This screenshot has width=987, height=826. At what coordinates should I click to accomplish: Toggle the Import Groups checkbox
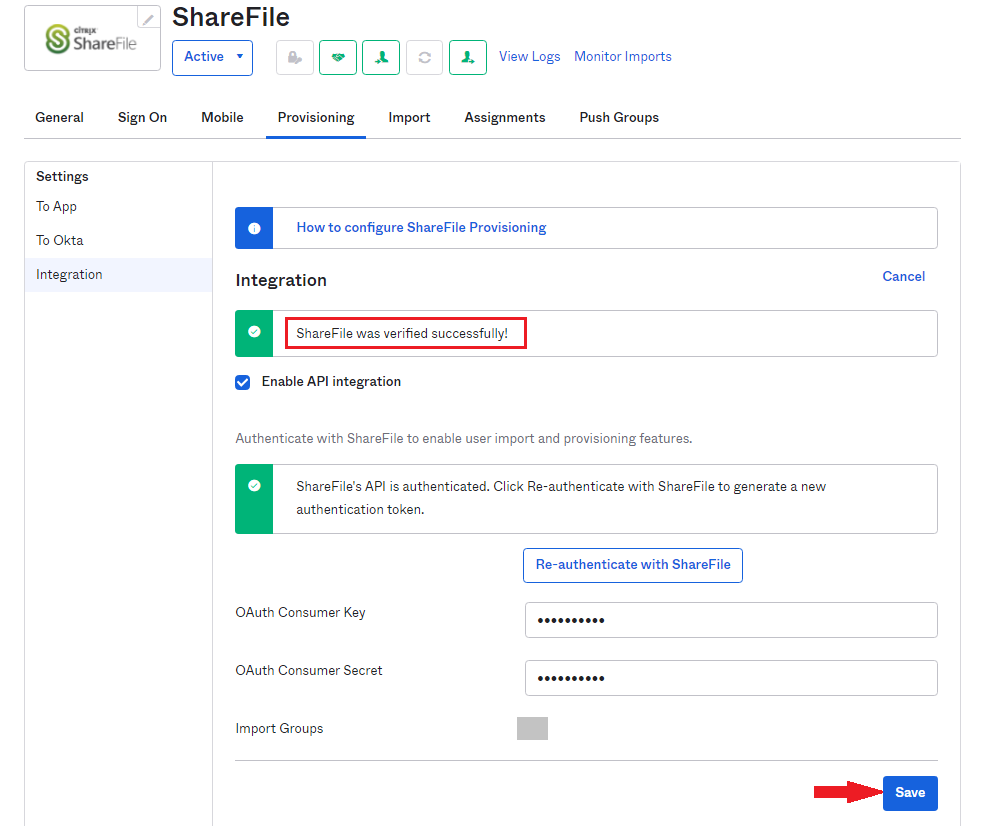tap(532, 729)
